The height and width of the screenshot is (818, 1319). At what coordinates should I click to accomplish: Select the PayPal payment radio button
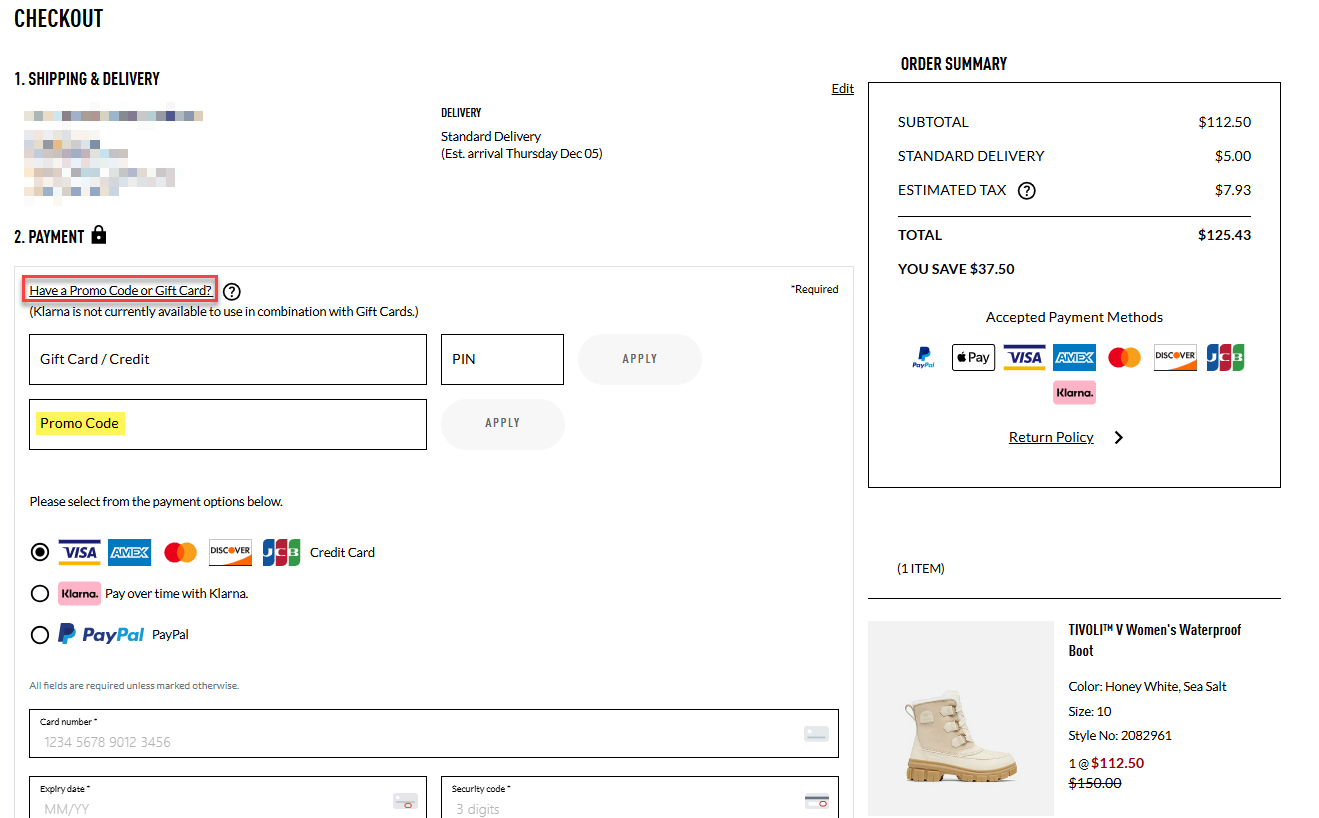pyautogui.click(x=40, y=635)
